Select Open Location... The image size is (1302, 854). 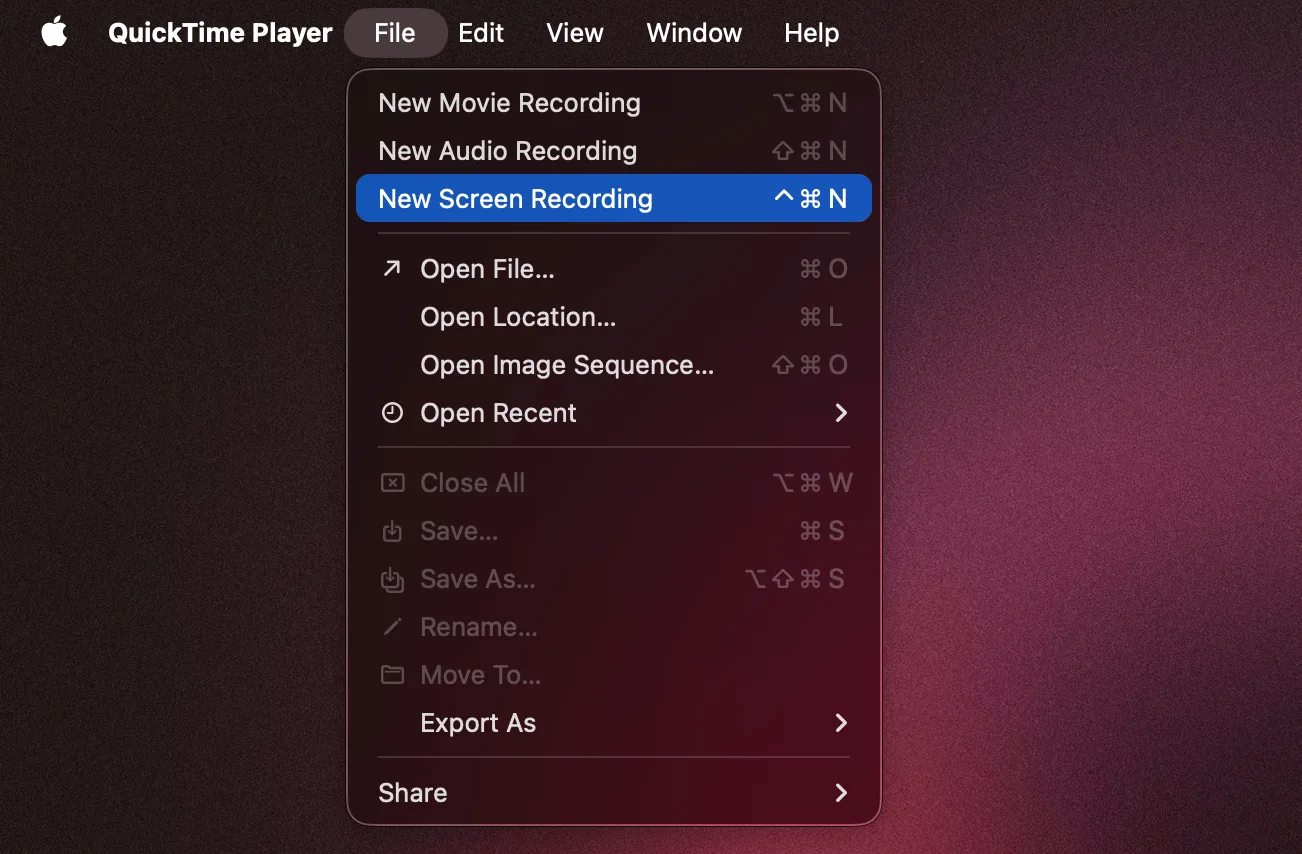(x=517, y=316)
